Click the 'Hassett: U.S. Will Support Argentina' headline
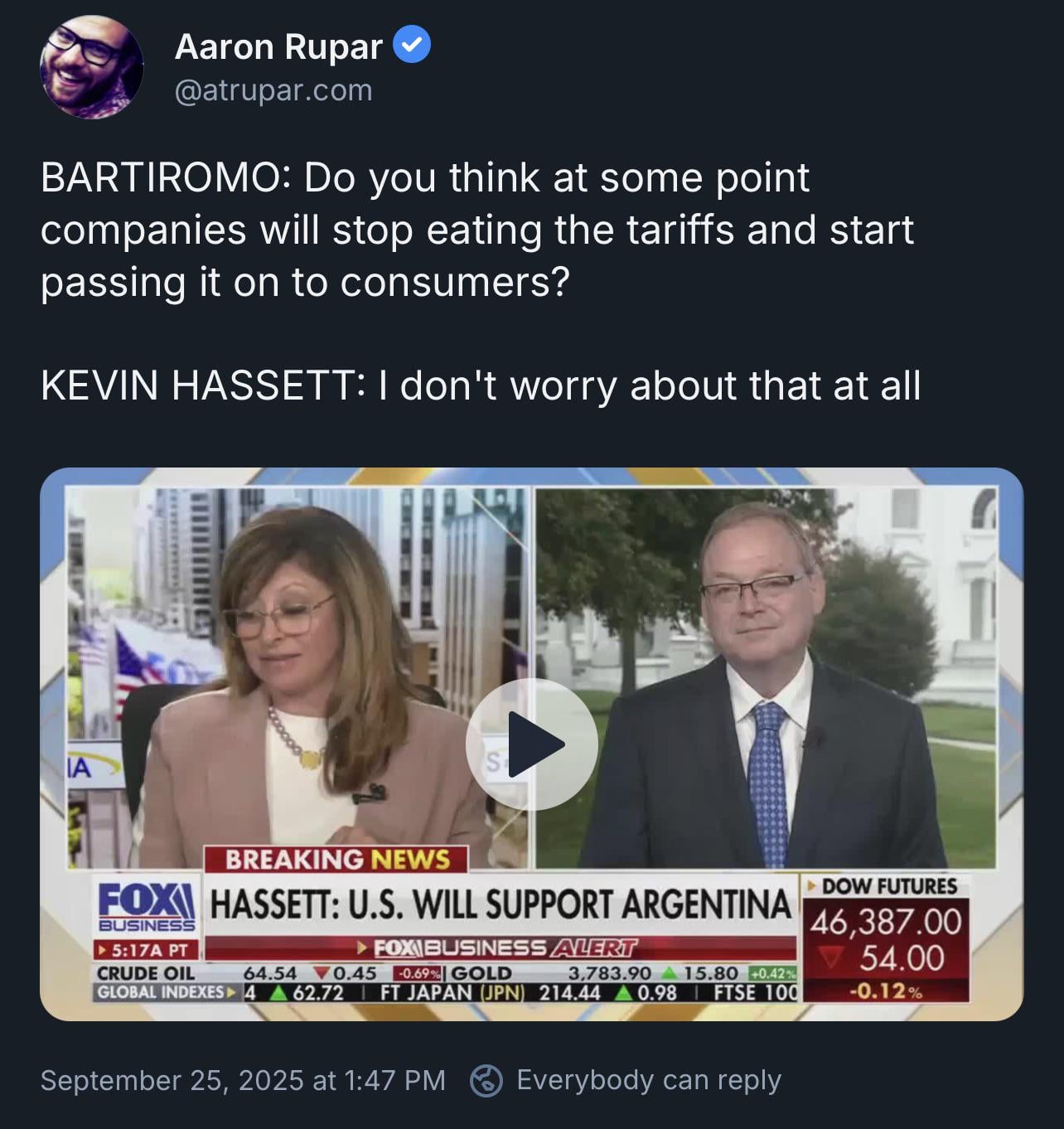The image size is (1064, 1129). tap(501, 904)
